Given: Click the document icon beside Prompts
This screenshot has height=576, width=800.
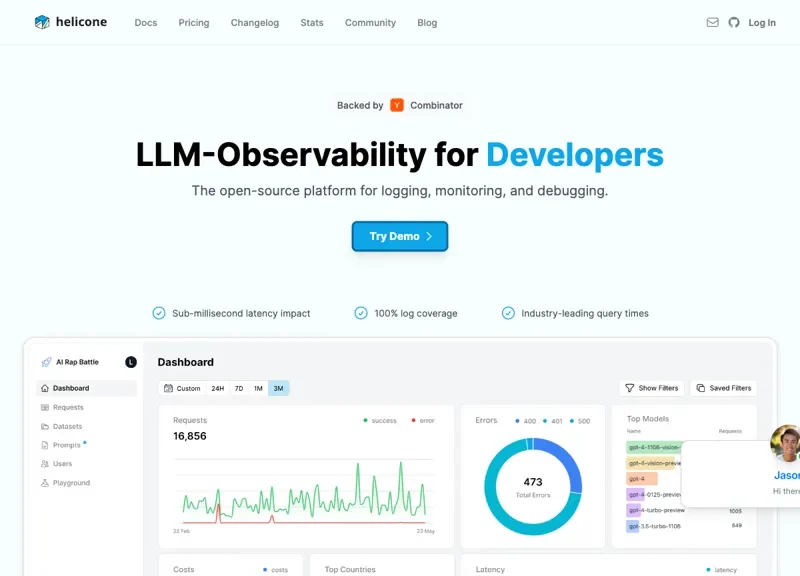Looking at the screenshot, I should click(x=45, y=445).
